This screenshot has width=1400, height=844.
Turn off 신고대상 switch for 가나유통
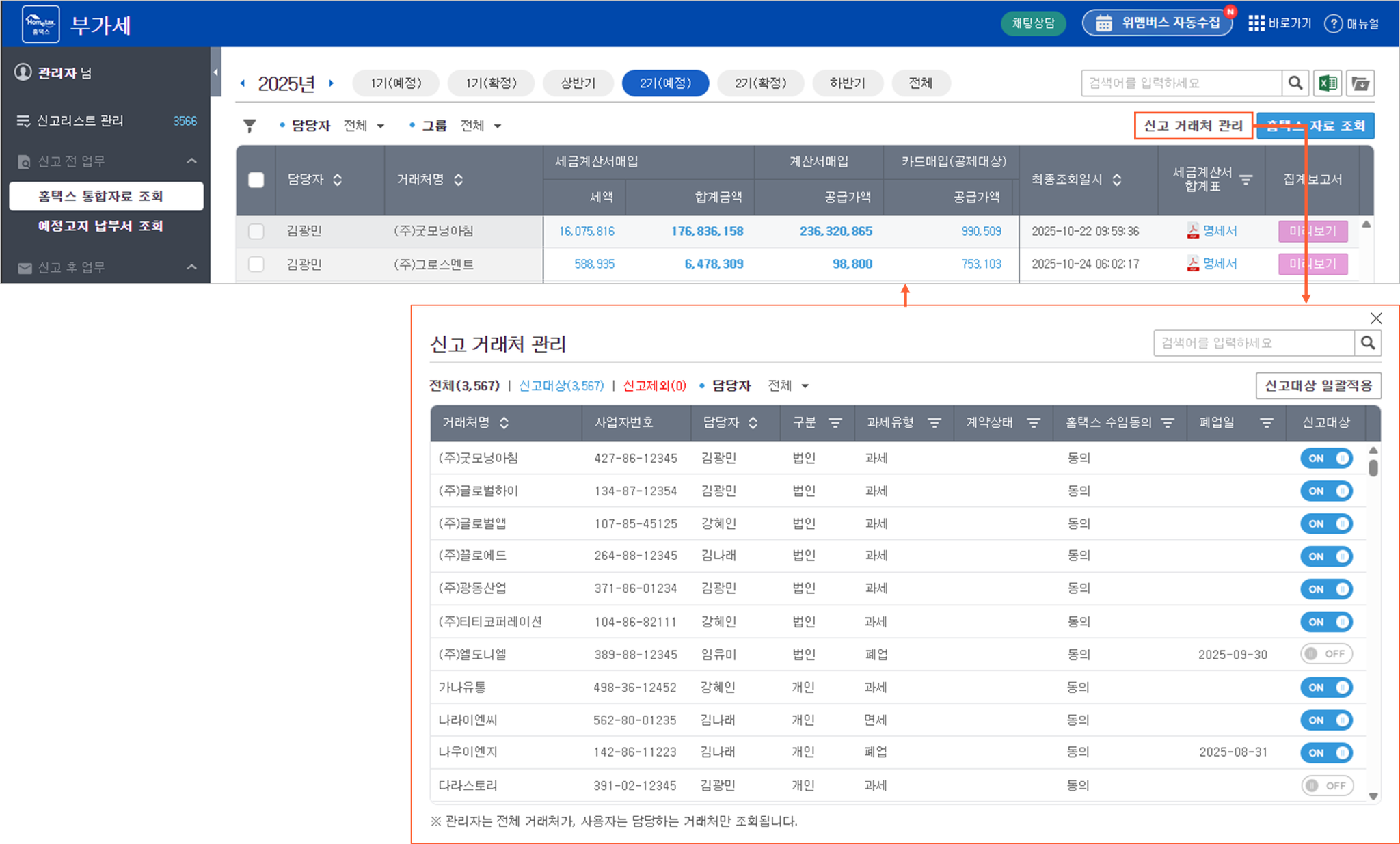(x=1326, y=687)
